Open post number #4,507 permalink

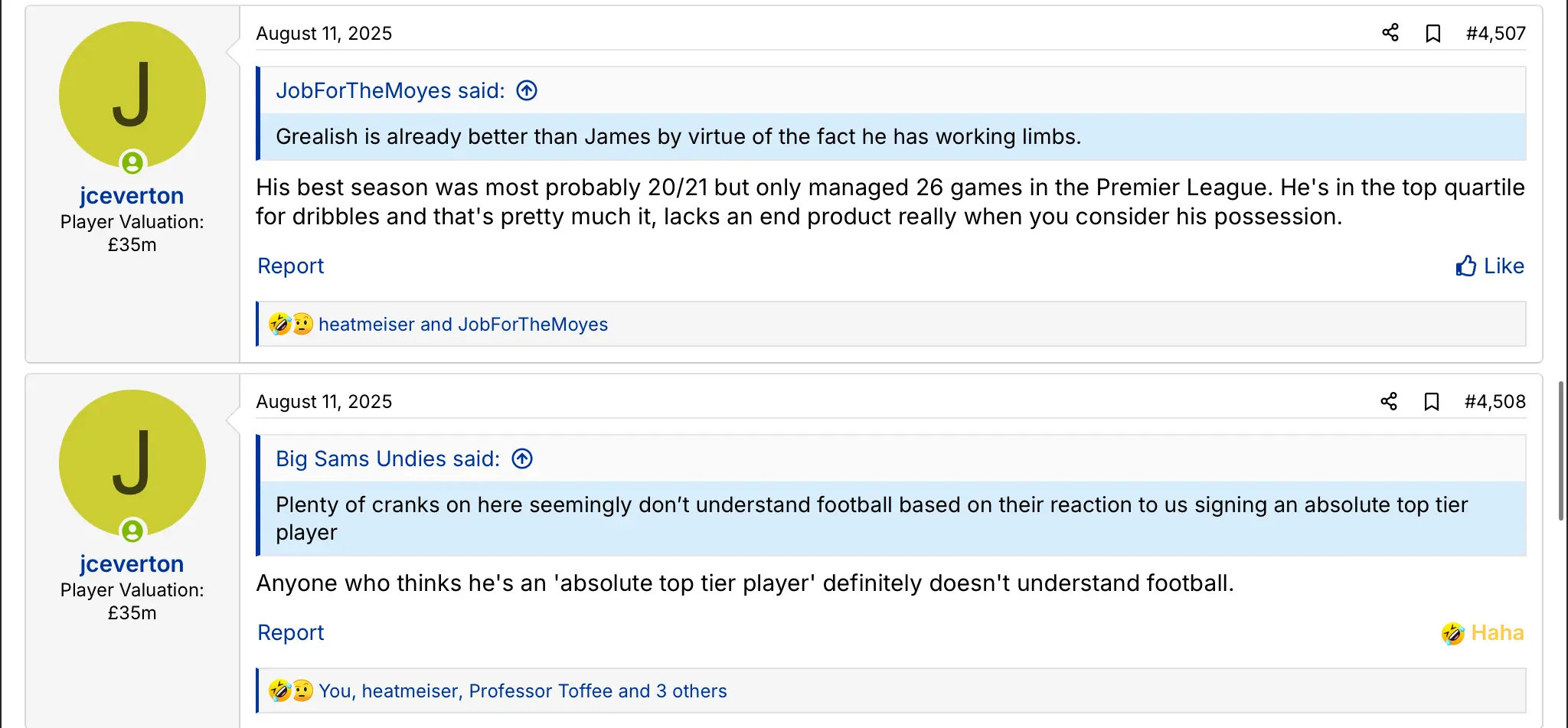[1495, 34]
